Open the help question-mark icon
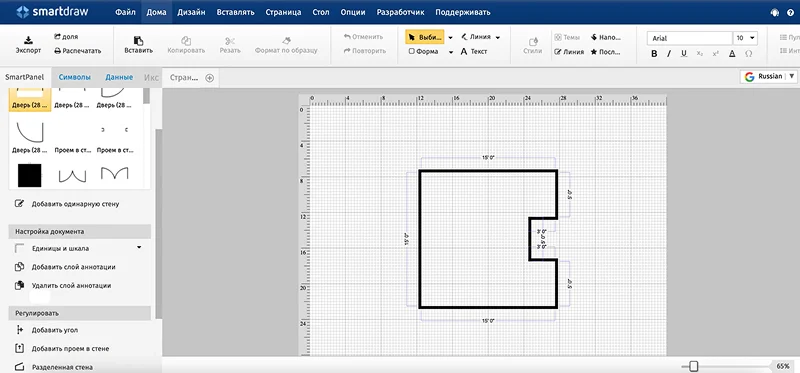 790,13
